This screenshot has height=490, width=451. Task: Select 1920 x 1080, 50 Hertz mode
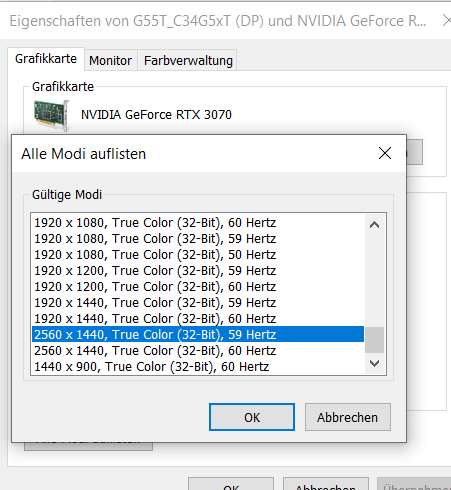pos(198,255)
